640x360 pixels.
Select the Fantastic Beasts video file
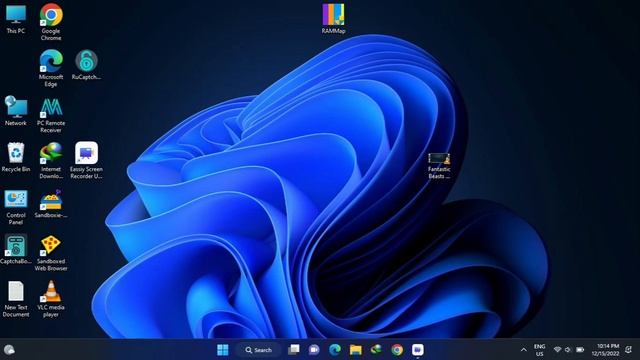coord(439,165)
